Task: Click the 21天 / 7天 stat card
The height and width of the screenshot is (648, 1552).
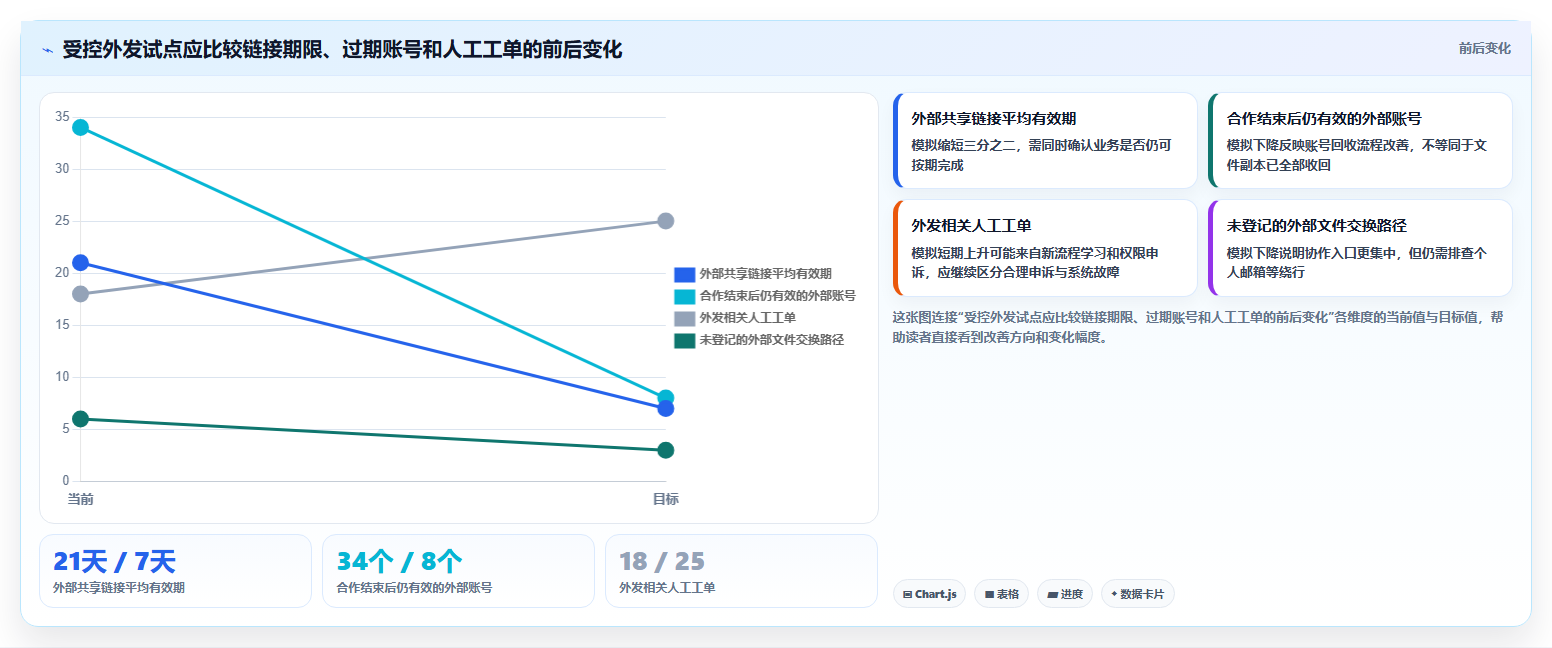Action: pyautogui.click(x=175, y=571)
